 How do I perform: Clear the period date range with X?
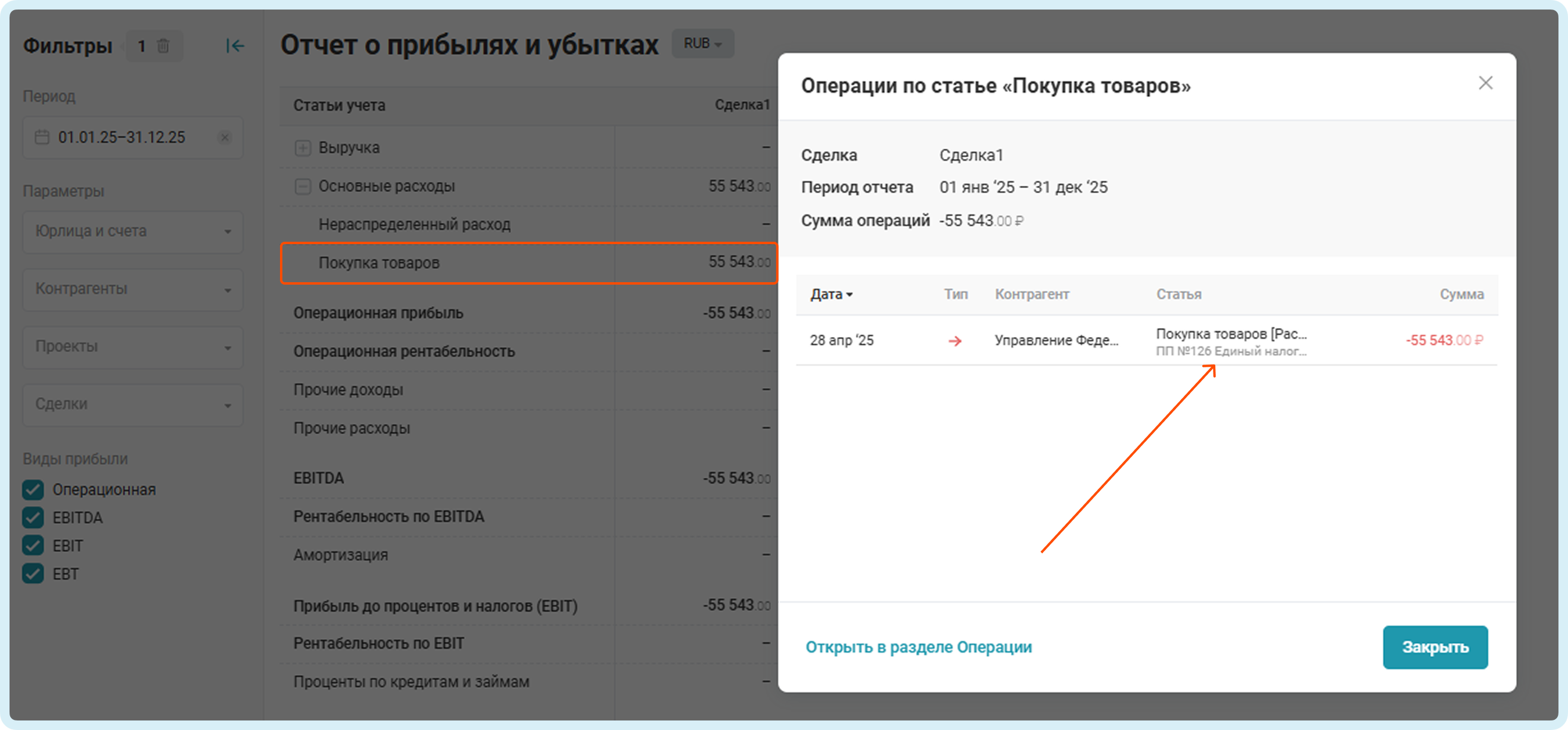coord(225,138)
